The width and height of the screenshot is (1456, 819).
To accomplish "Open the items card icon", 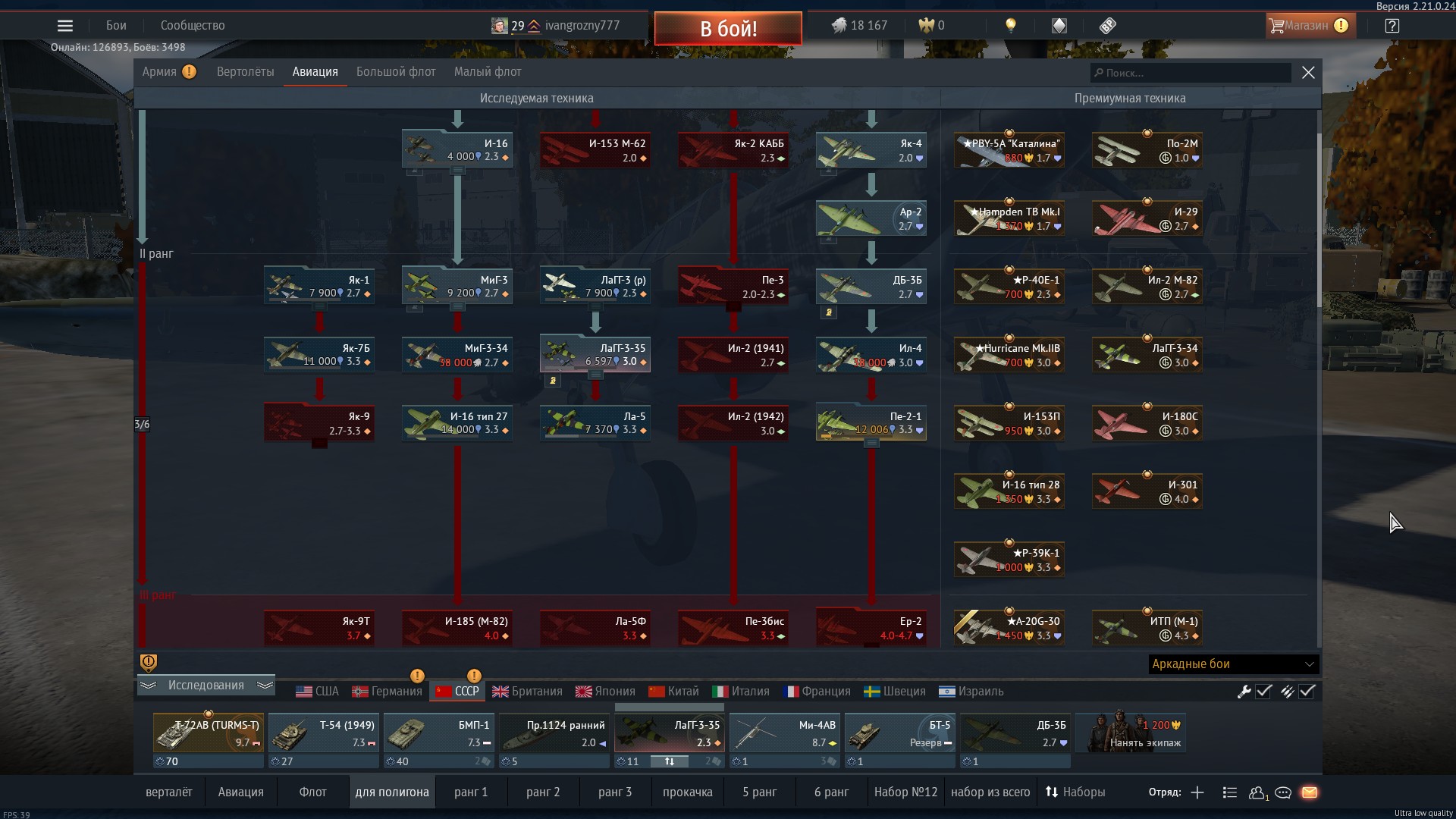I will (1059, 26).
